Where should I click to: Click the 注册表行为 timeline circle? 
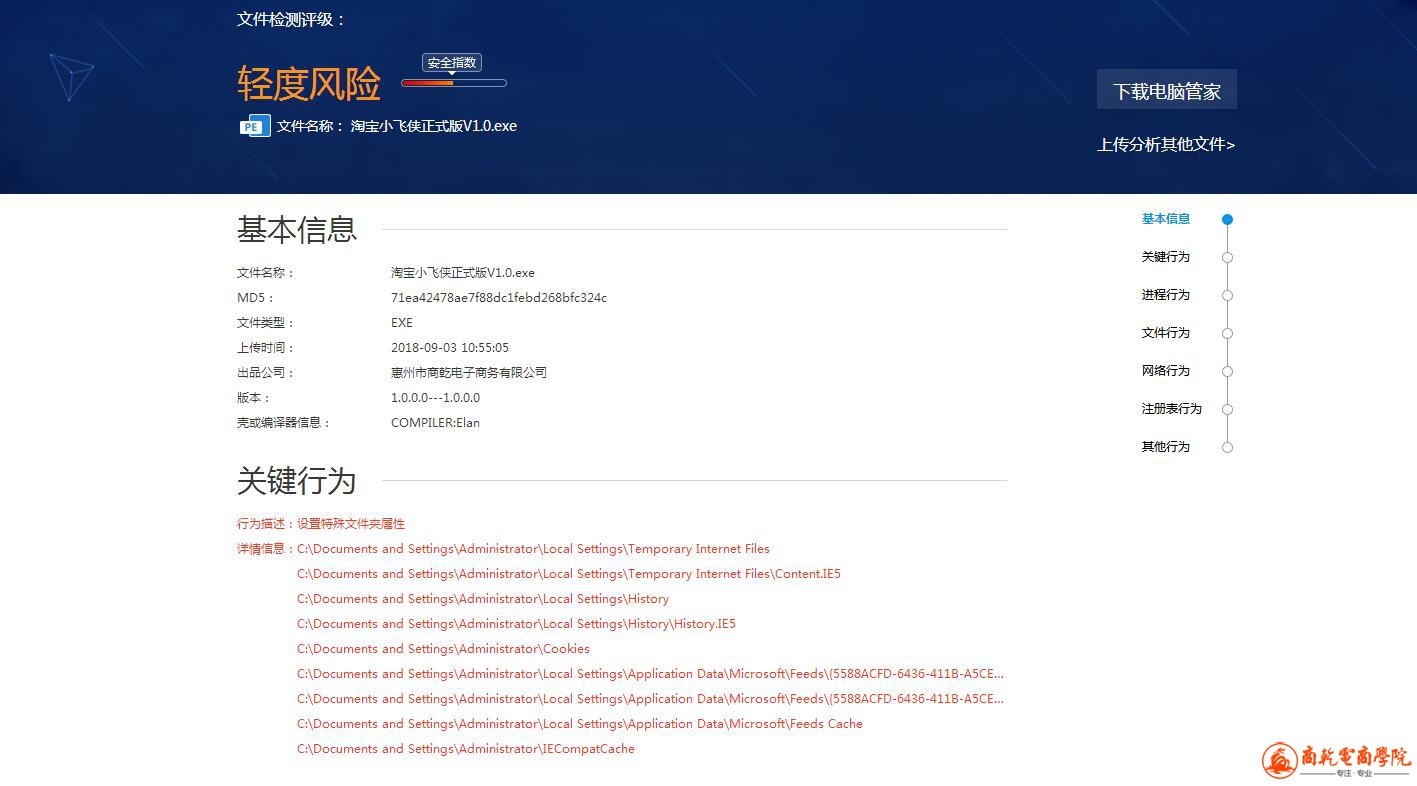(1227, 410)
